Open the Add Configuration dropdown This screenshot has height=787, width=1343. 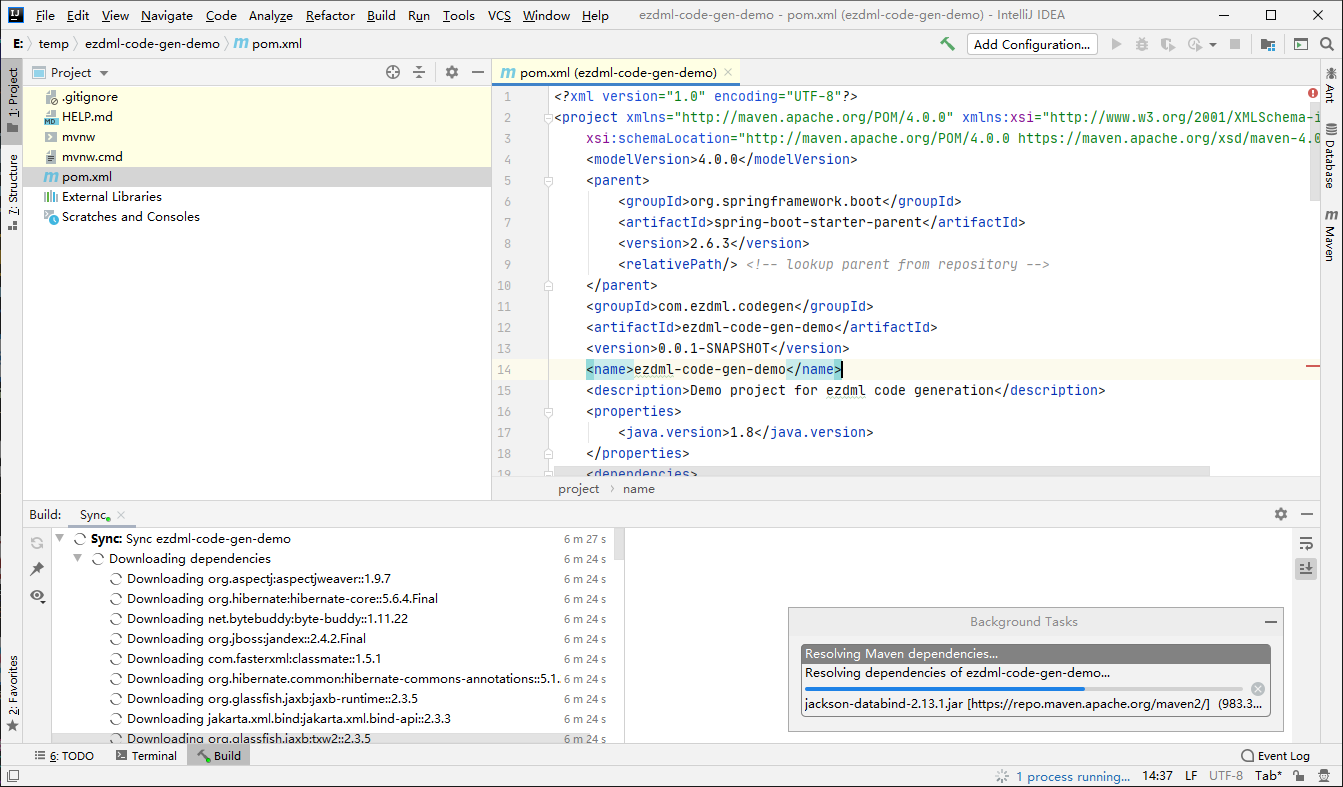1032,44
